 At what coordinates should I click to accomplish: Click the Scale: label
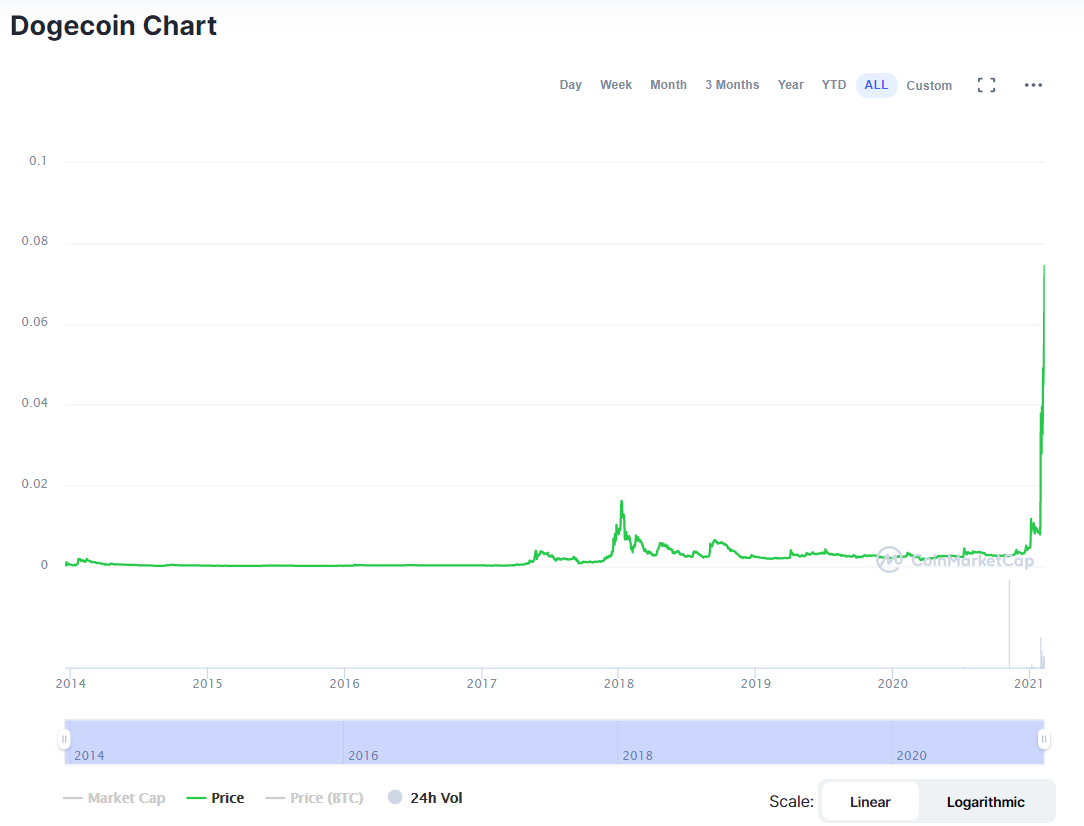(791, 802)
